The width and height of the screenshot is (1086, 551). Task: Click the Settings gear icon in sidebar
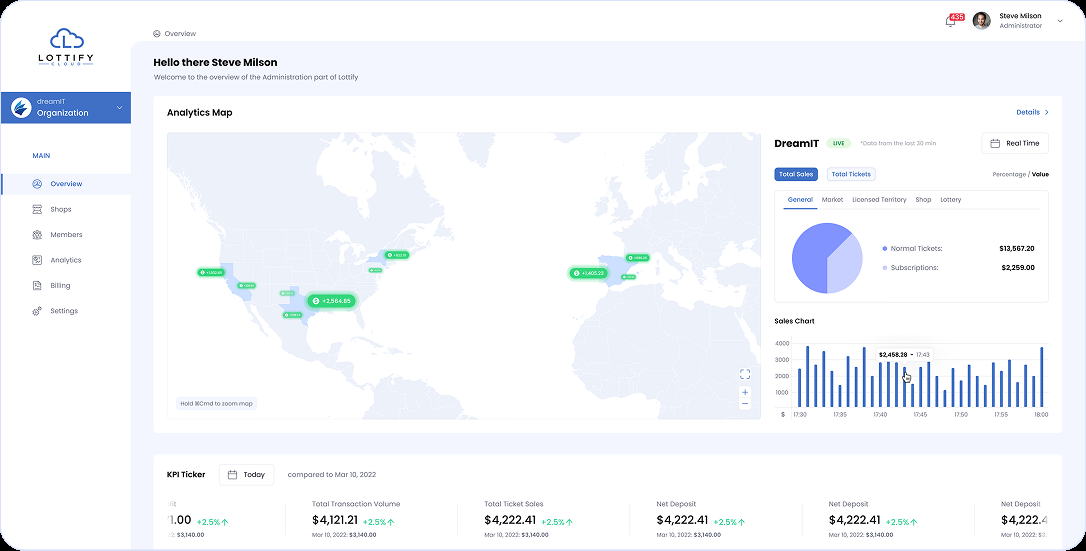tap(37, 311)
